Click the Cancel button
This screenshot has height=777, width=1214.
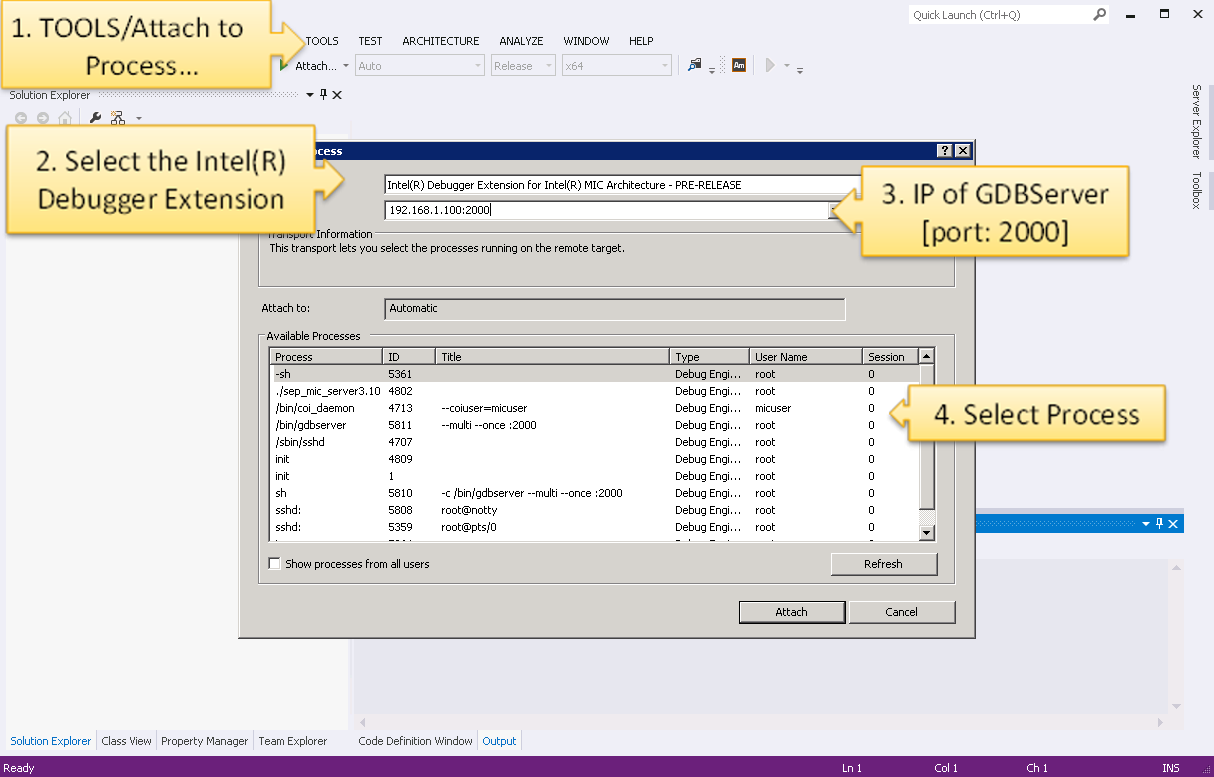tap(902, 612)
